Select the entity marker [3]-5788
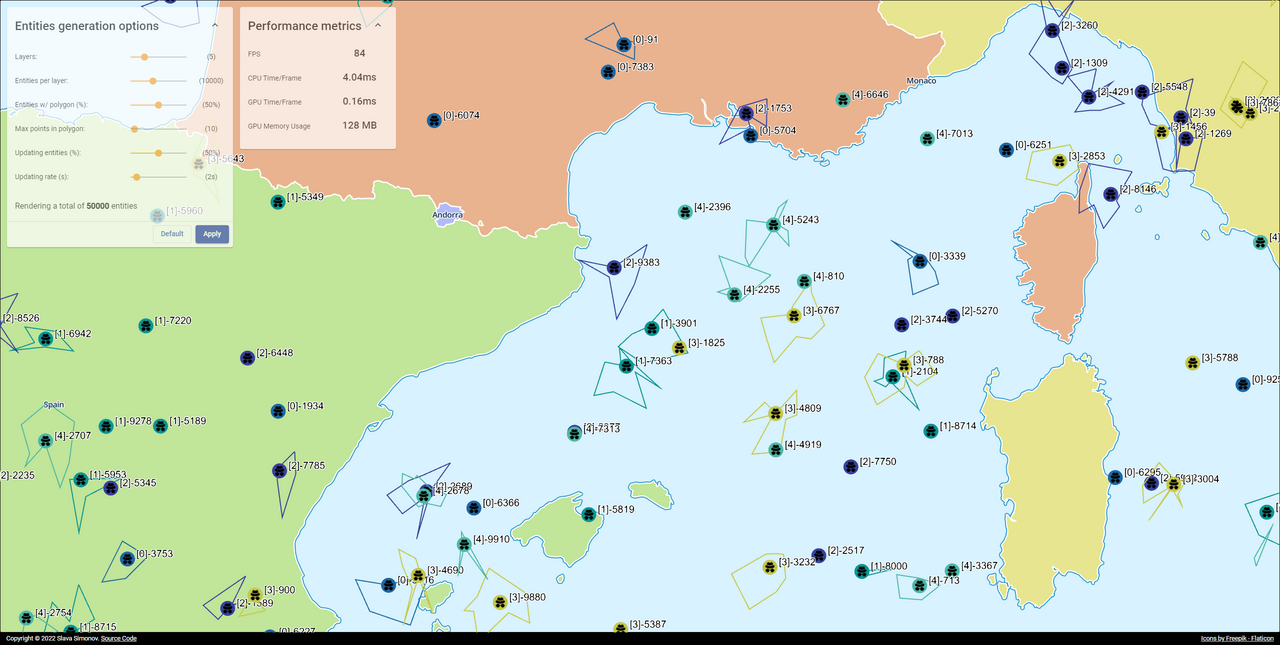Screen dimensions: 1280x645 point(1192,362)
